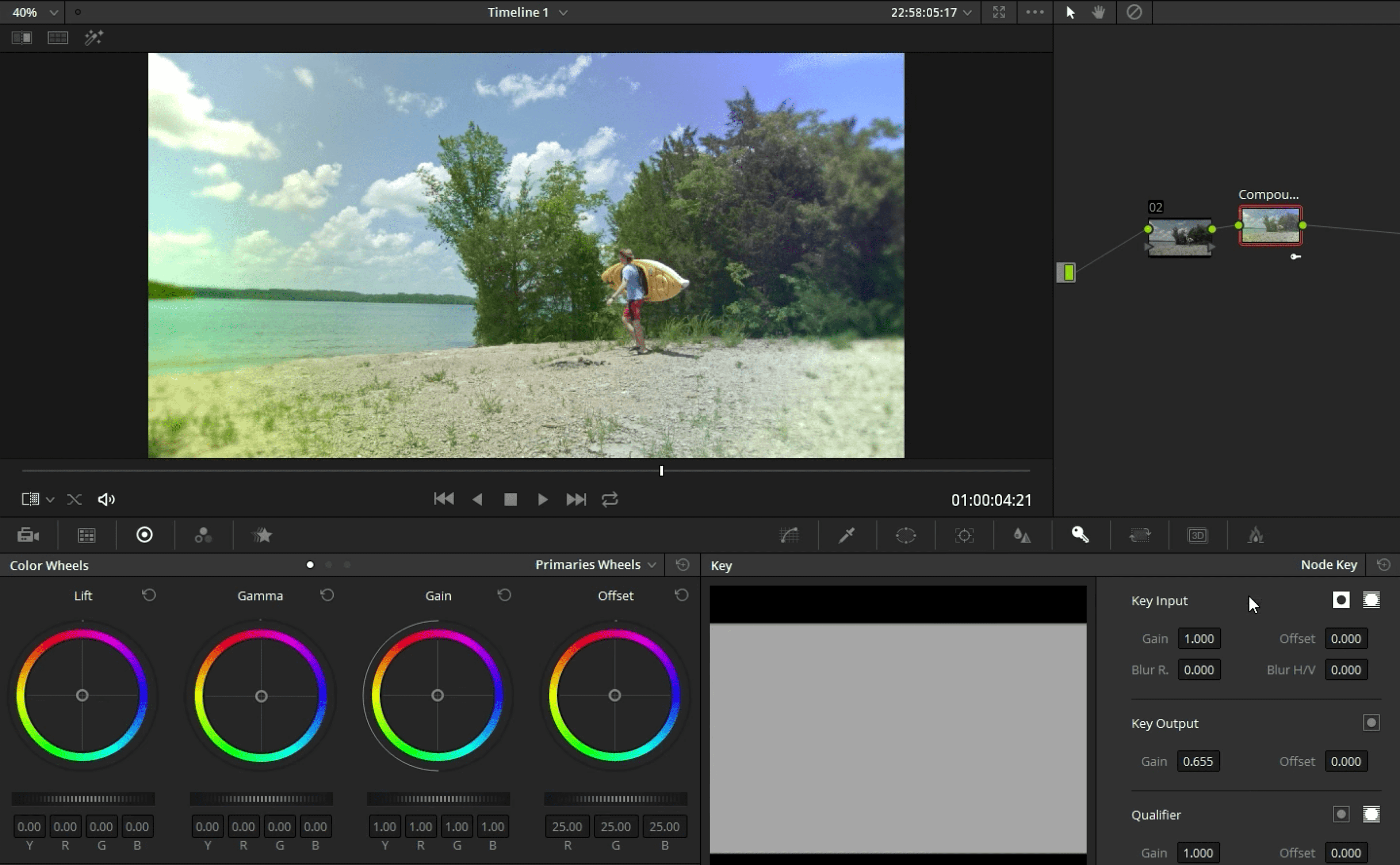
Task: Open the Power Windows palette
Action: (906, 535)
